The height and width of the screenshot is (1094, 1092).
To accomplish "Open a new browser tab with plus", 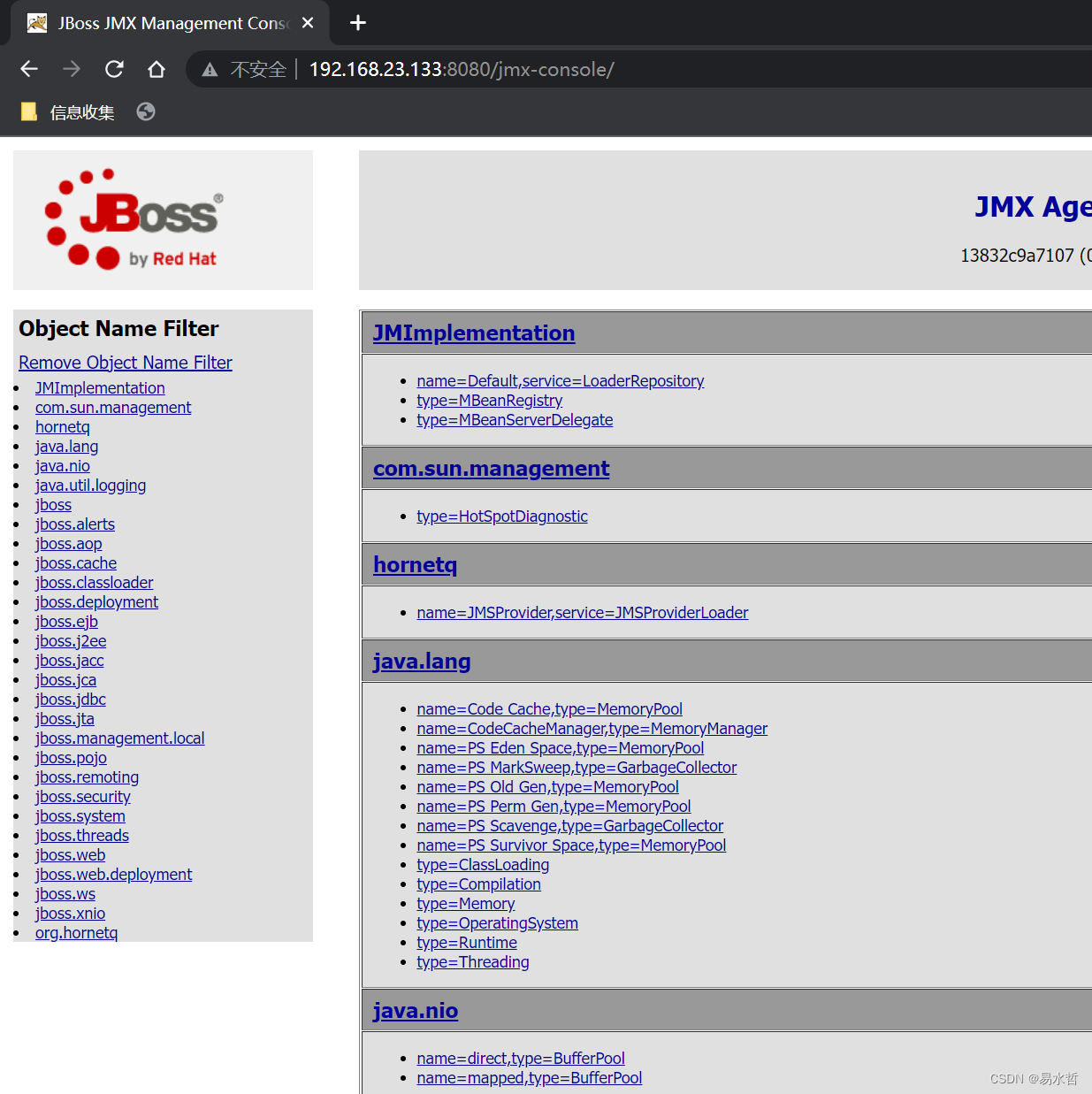I will (x=358, y=23).
